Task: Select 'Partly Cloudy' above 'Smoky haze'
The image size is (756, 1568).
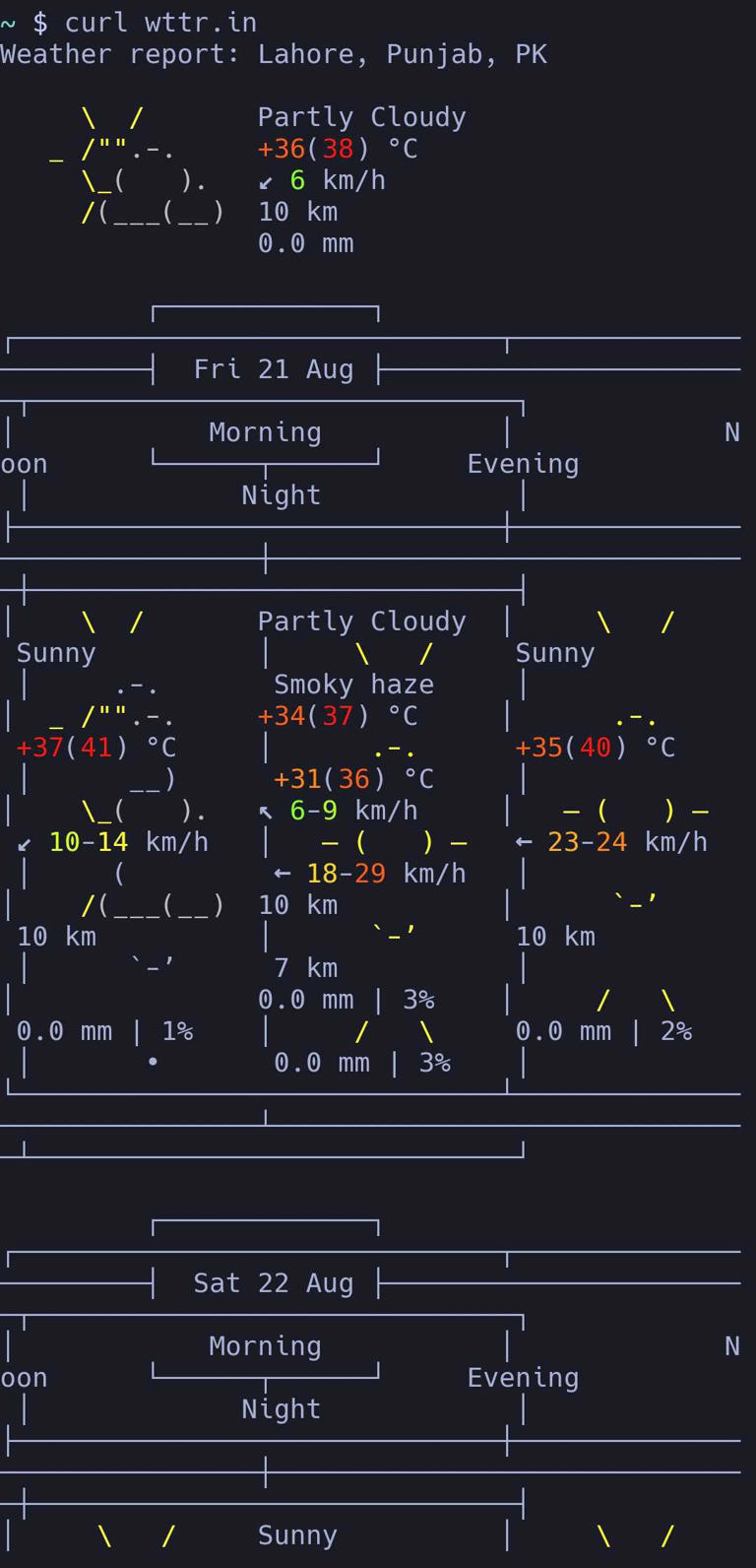Action: (361, 621)
